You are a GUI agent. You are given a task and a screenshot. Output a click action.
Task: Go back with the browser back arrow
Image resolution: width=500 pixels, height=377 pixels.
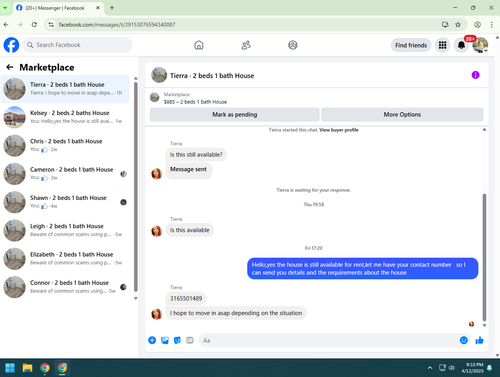click(x=6, y=24)
